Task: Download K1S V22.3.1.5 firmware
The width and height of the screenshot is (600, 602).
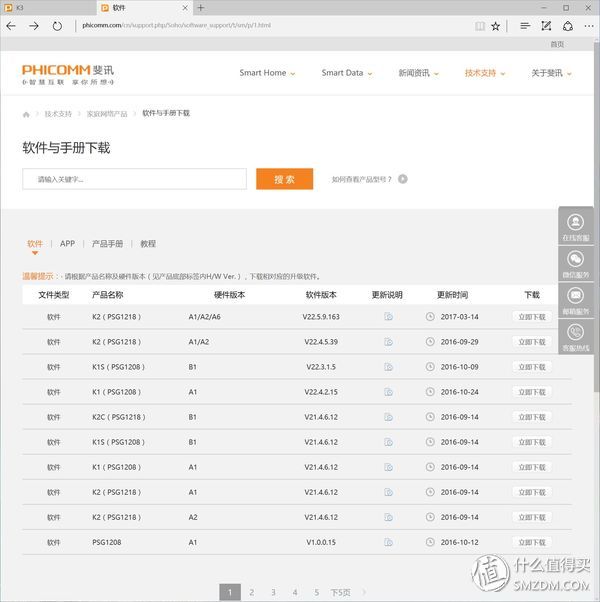Action: click(532, 367)
